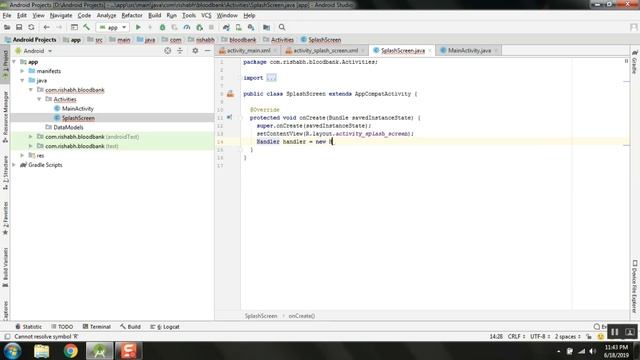
Task: Toggle the read-only lock icon in status bar
Action: 589,337
